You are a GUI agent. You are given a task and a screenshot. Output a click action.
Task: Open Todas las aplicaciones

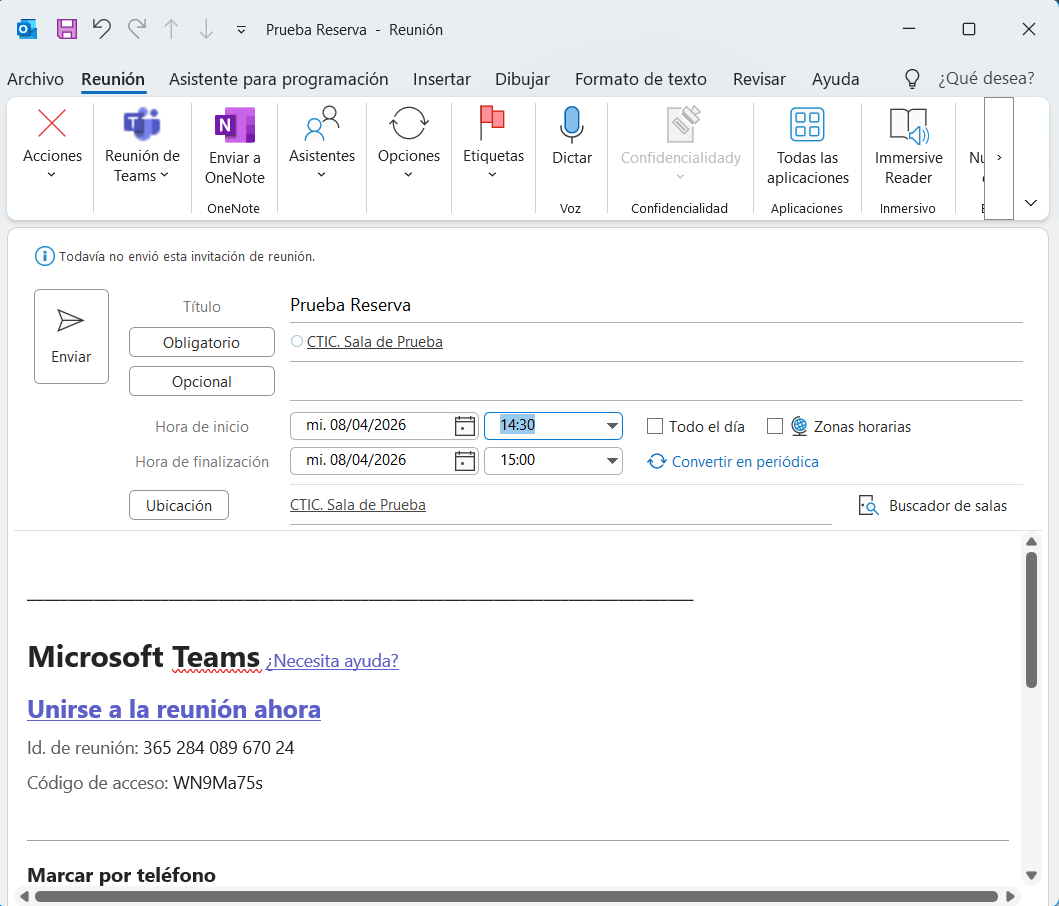pyautogui.click(x=807, y=125)
